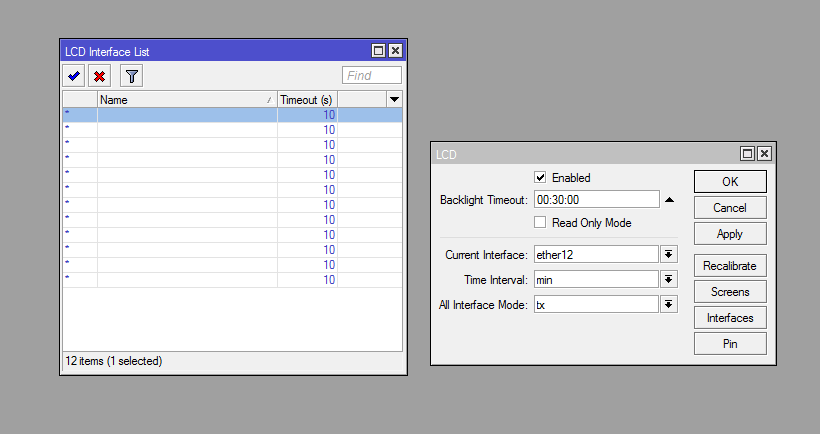
Task: Click the All Interface Mode field tx
Action: pos(596,305)
